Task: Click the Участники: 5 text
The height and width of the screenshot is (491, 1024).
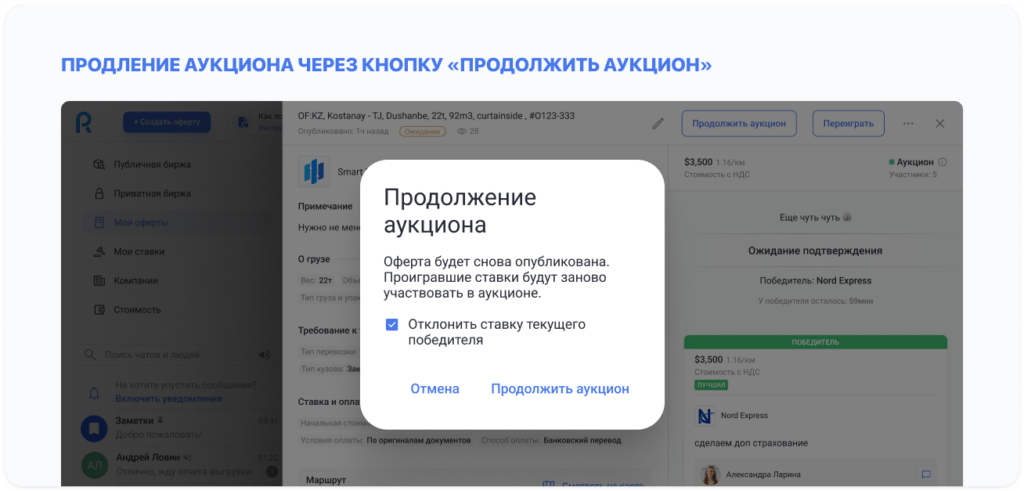Action: [913, 175]
